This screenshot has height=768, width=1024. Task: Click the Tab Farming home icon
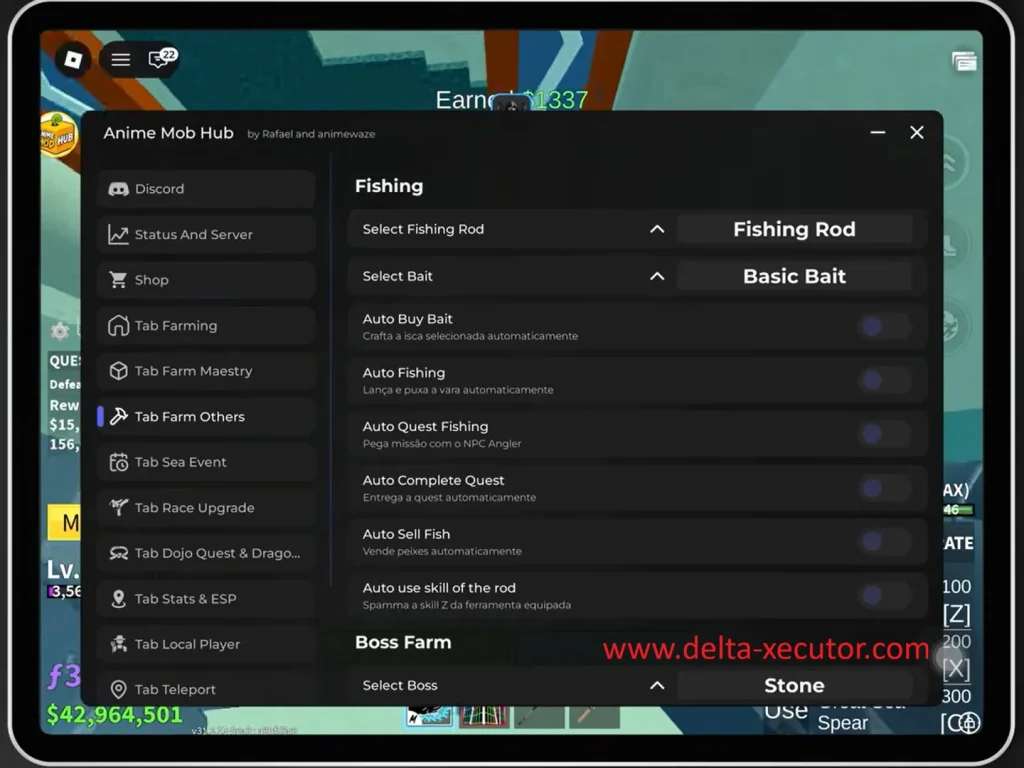tap(118, 325)
